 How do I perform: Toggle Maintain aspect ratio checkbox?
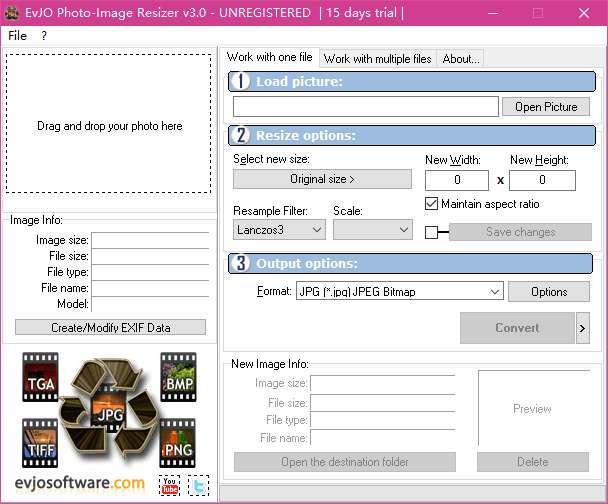coord(431,204)
